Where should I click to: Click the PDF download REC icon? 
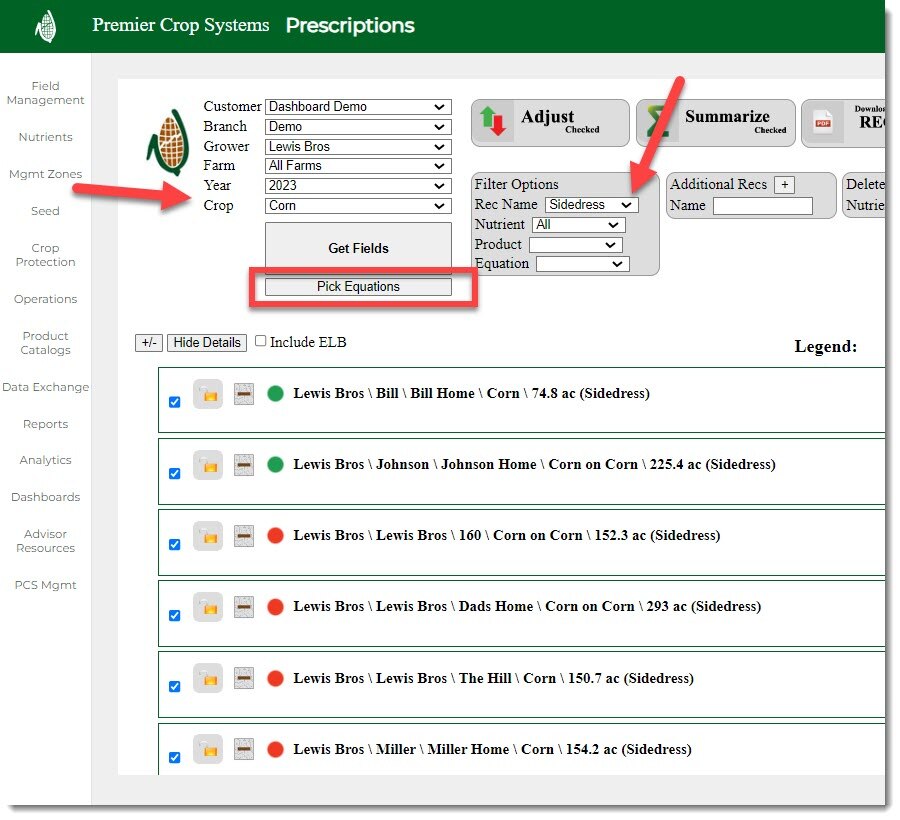click(823, 123)
